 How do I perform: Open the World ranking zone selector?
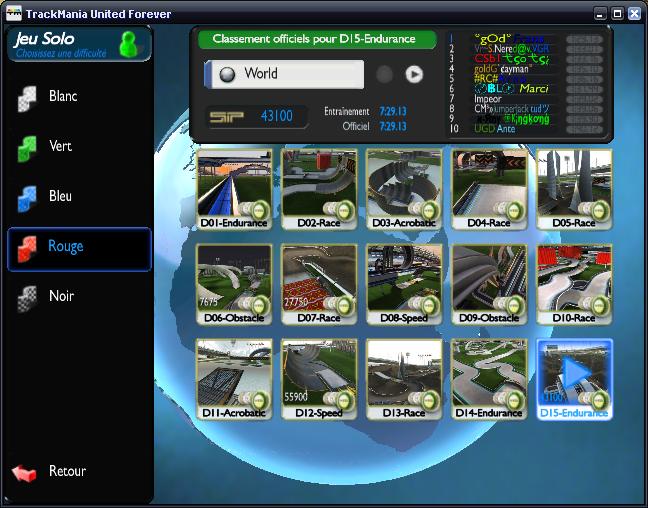click(x=284, y=74)
